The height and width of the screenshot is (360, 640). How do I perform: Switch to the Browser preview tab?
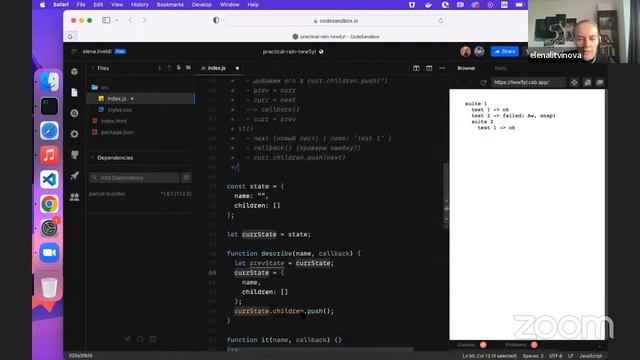point(466,68)
